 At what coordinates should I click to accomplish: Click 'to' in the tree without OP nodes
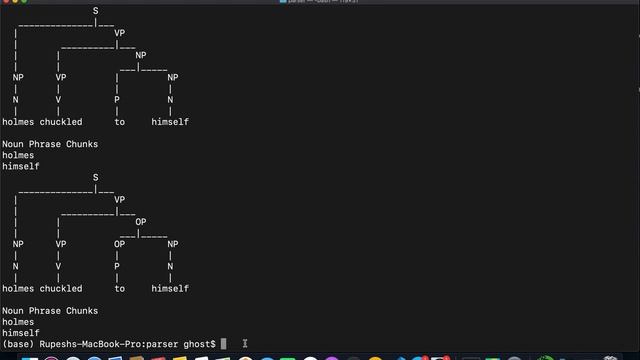click(x=119, y=122)
